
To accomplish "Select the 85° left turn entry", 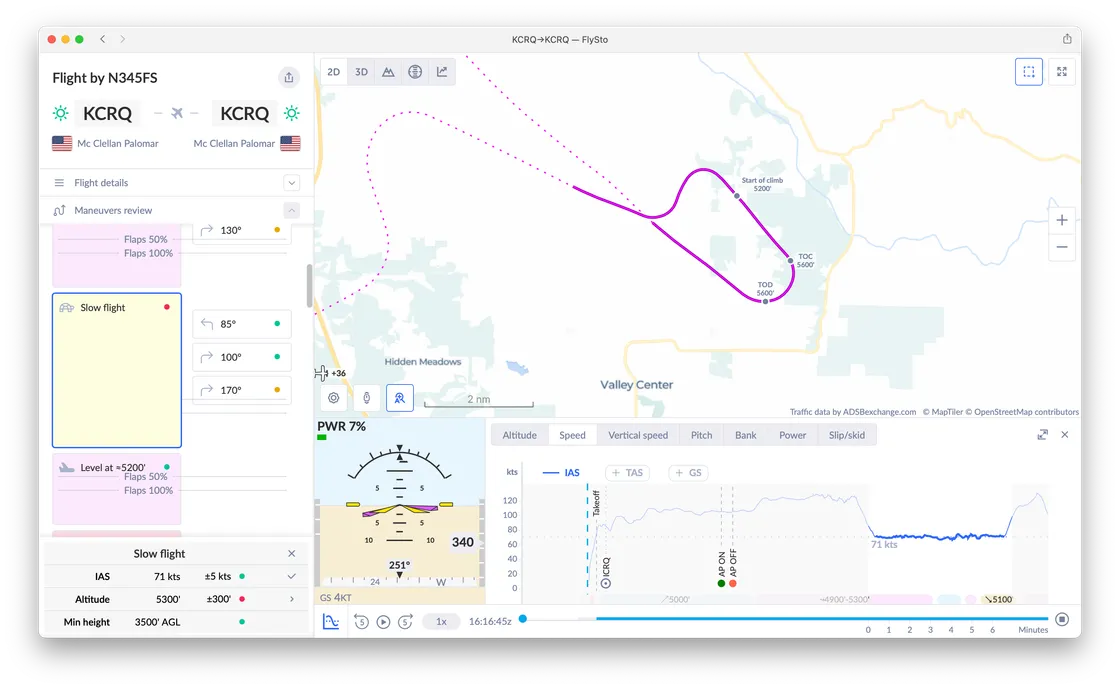I will (x=241, y=324).
